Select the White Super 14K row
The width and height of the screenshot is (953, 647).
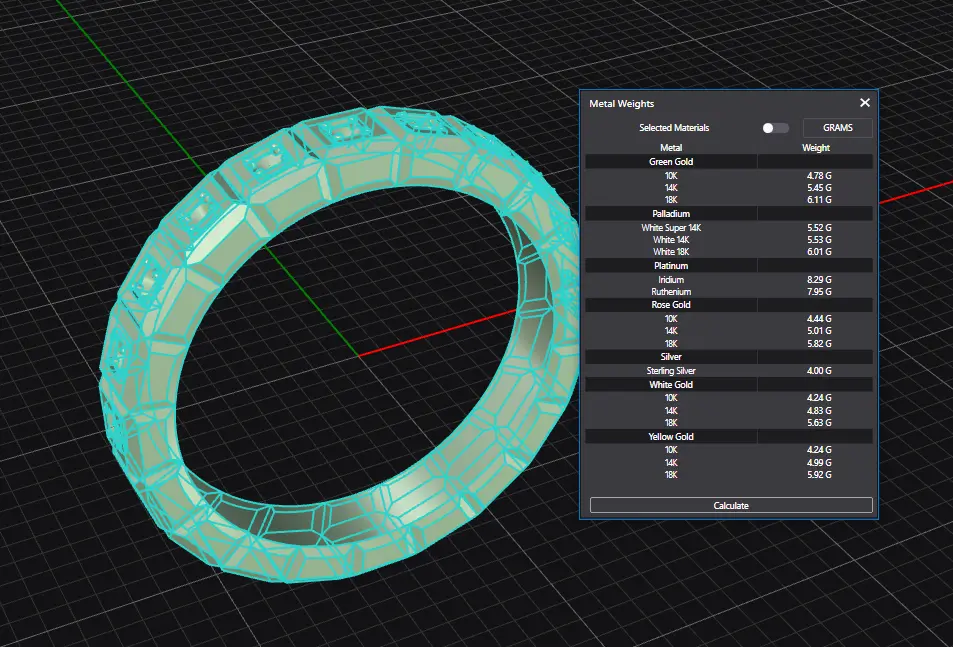[x=671, y=228]
